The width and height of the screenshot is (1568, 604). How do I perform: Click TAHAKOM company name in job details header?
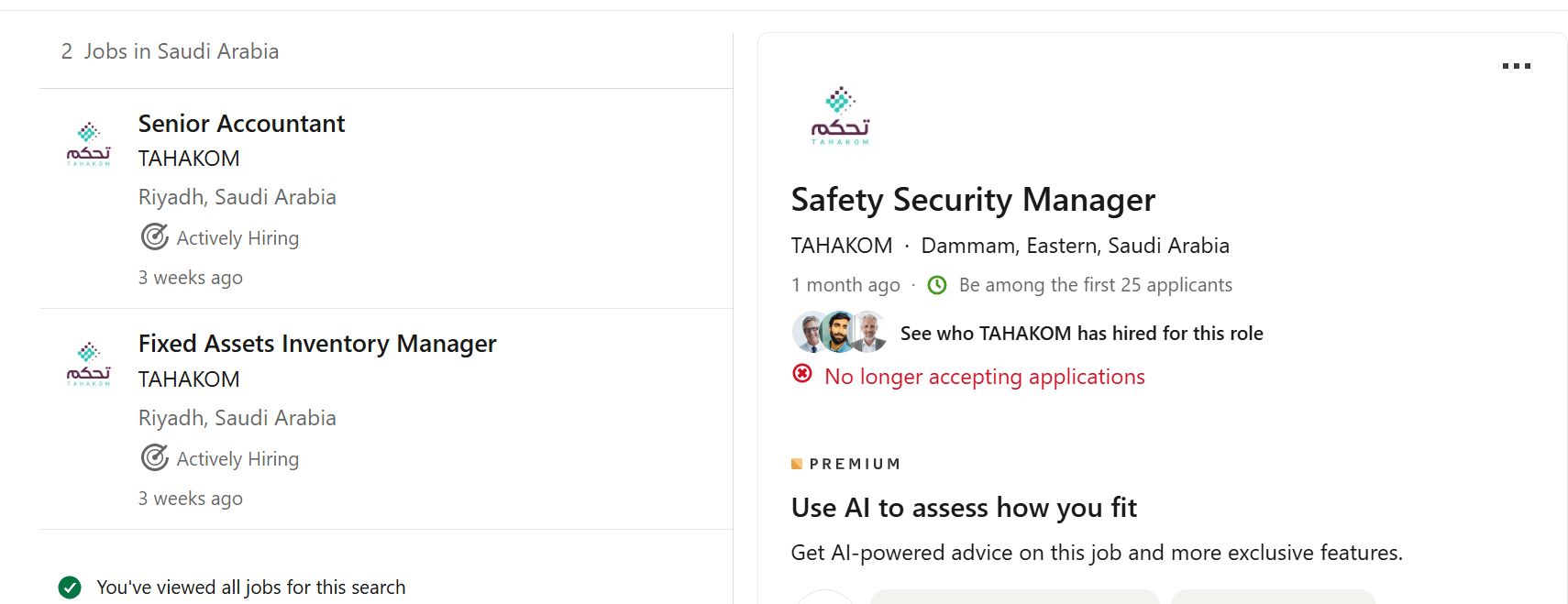(x=842, y=246)
